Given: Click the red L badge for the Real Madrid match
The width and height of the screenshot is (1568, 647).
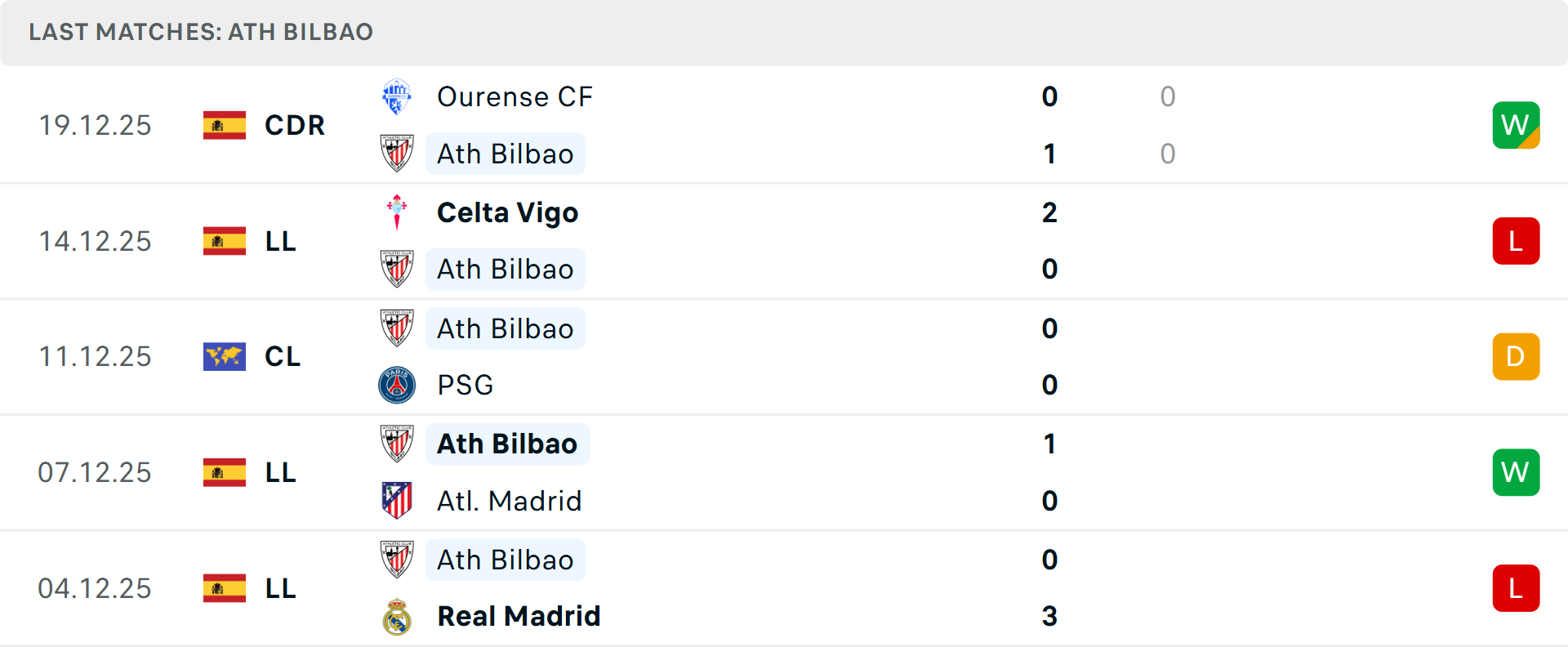Looking at the screenshot, I should click(1516, 588).
